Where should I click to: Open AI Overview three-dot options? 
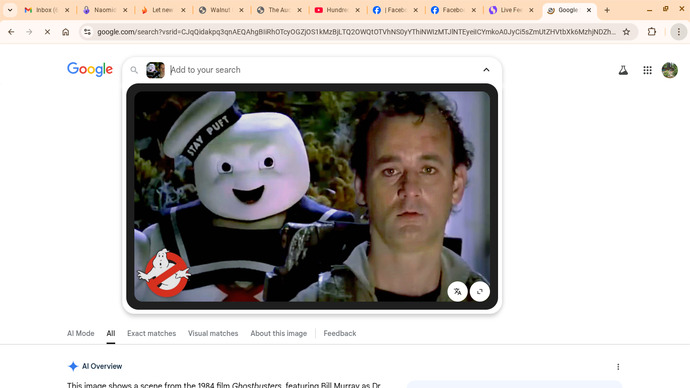point(618,366)
